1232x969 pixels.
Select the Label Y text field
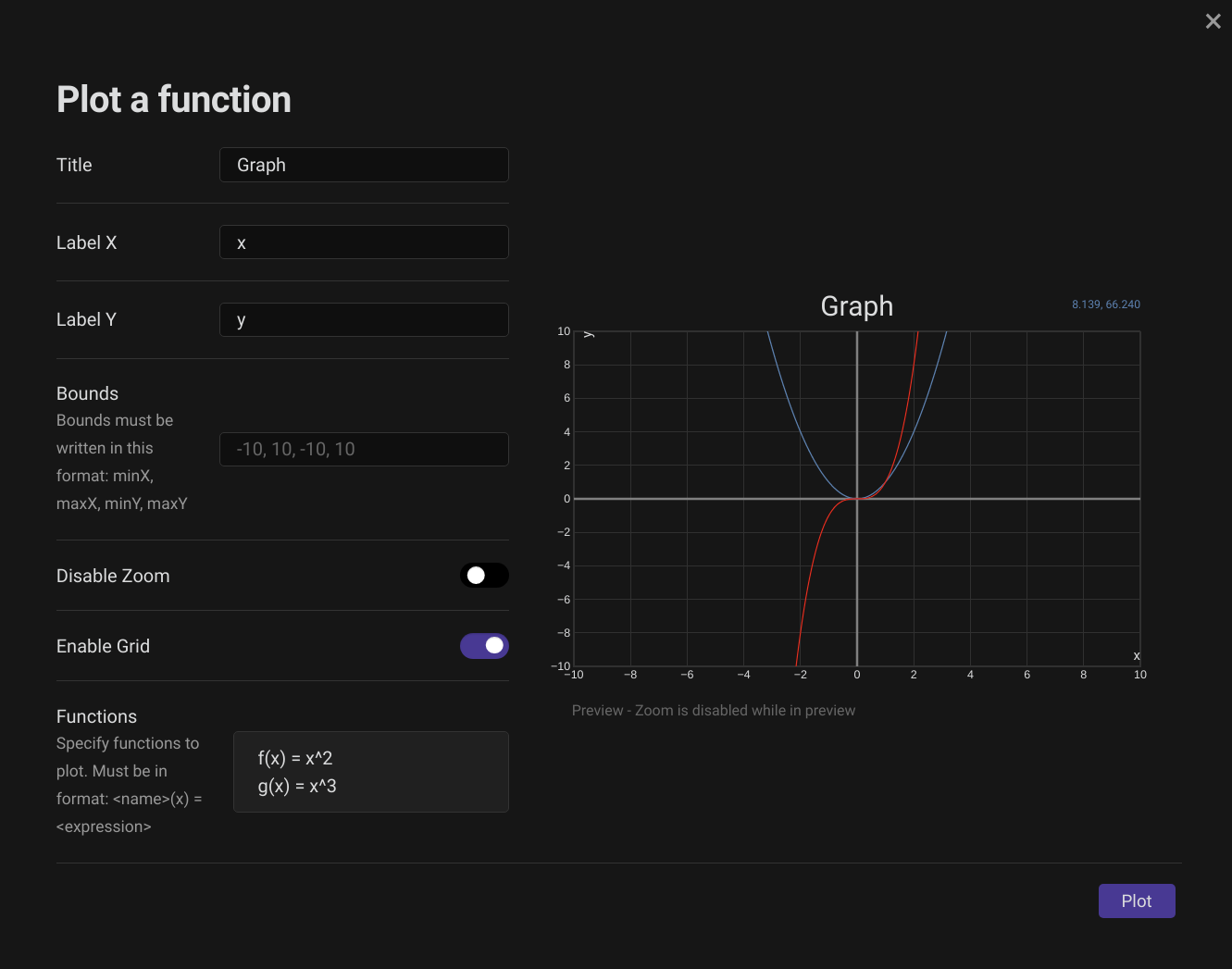[364, 318]
